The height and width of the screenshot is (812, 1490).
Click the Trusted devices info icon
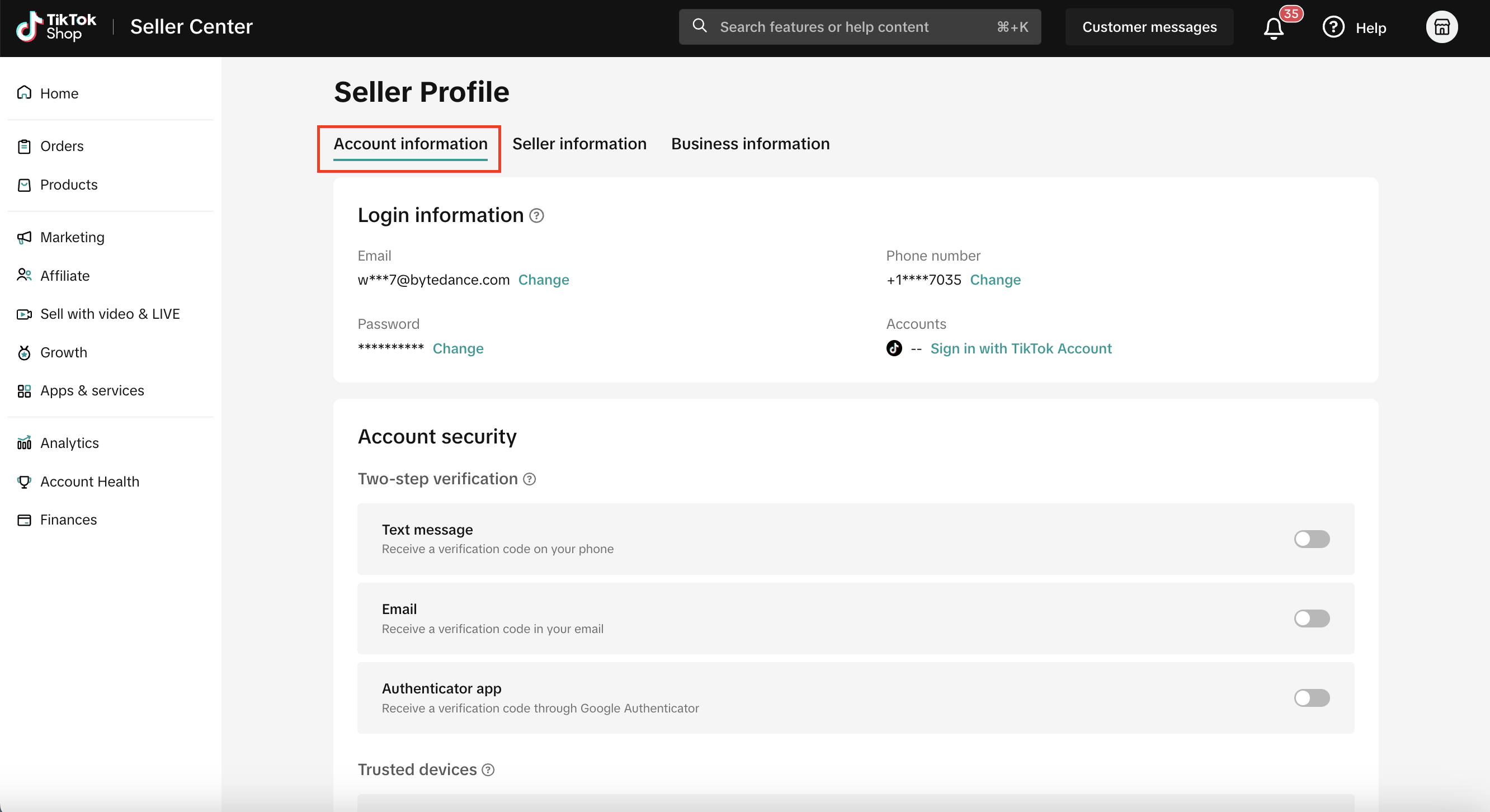(x=488, y=770)
